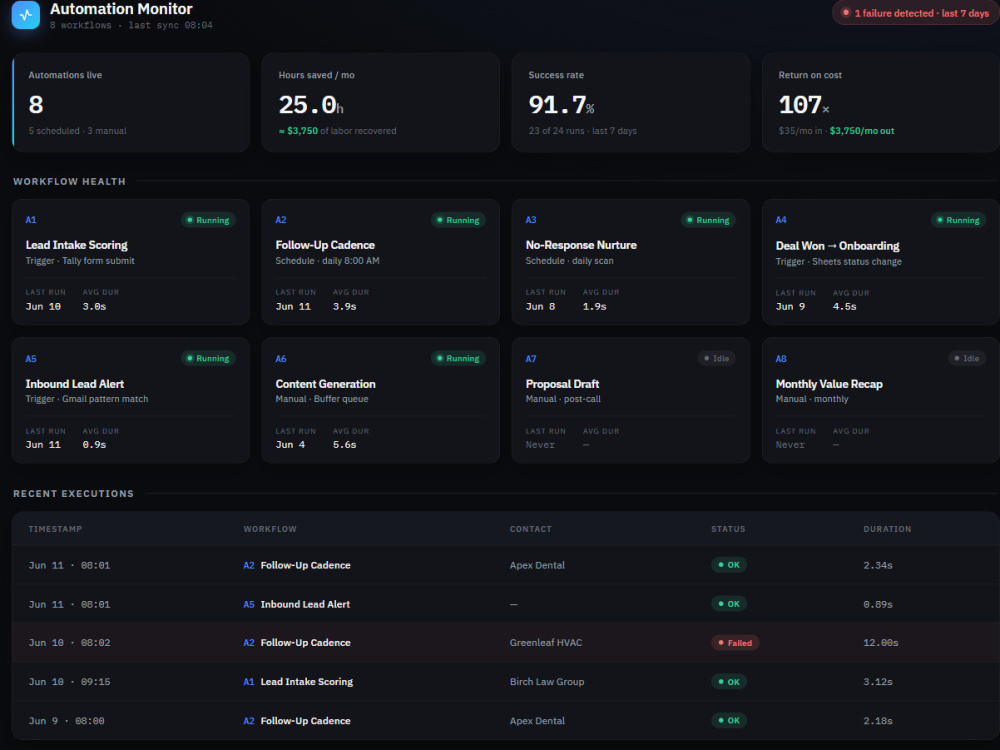The height and width of the screenshot is (750, 1000).
Task: Select the Automations live stat card value 8
Action: tap(36, 105)
